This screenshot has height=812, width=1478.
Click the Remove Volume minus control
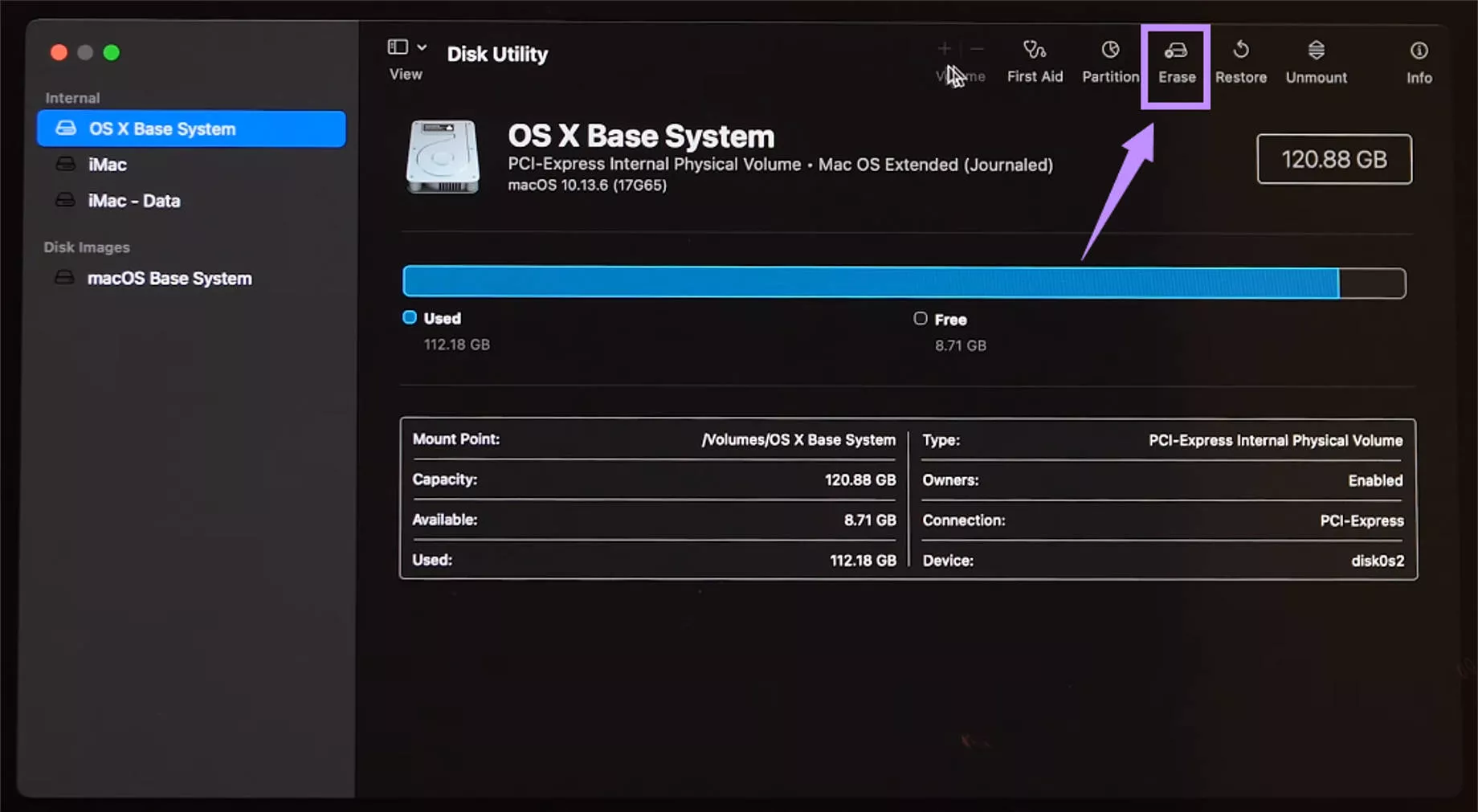tap(977, 48)
